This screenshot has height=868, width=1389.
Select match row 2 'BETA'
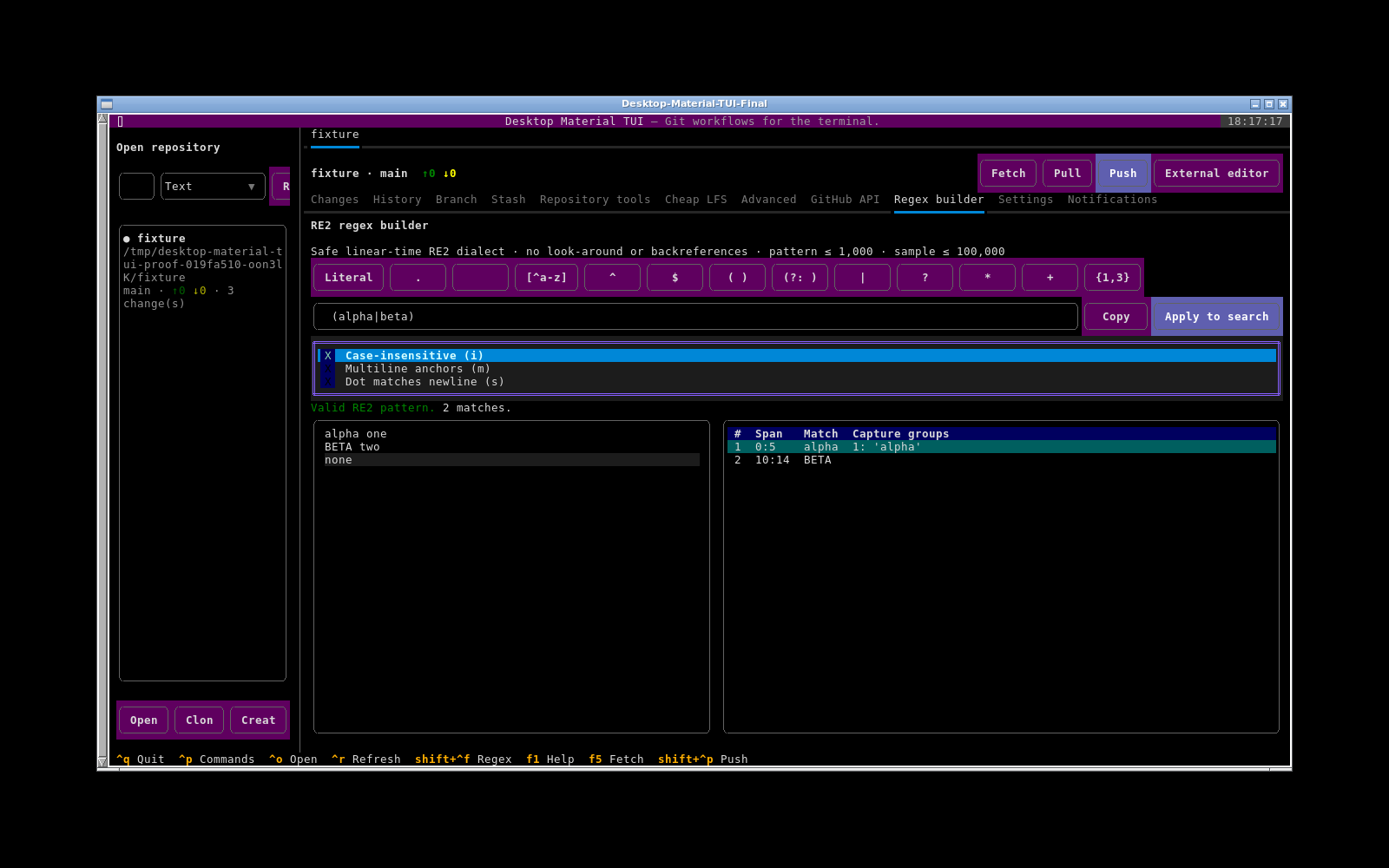coord(1002,460)
